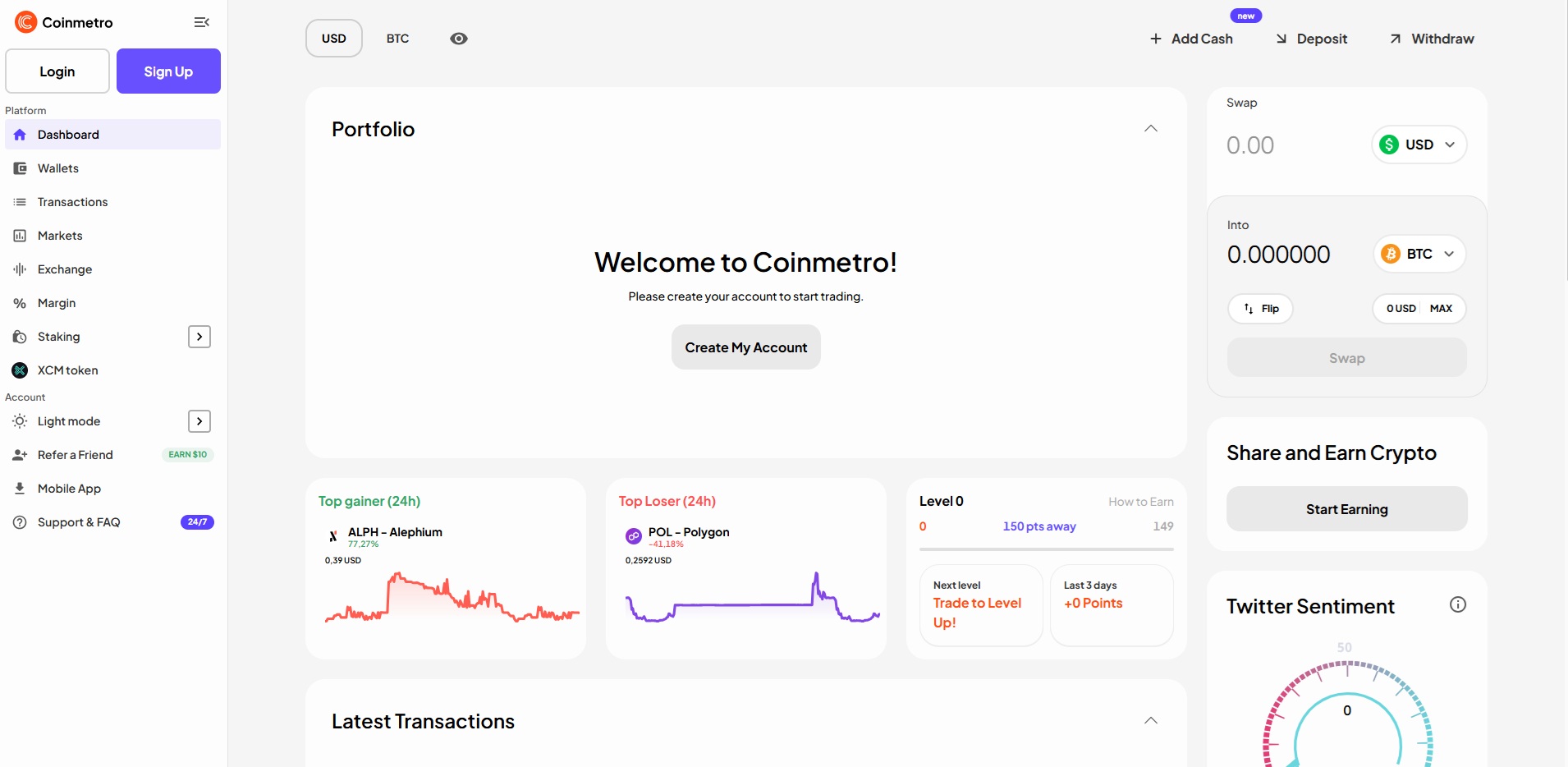1568x767 pixels.
Task: Open the How to Earn link
Action: coord(1141,502)
